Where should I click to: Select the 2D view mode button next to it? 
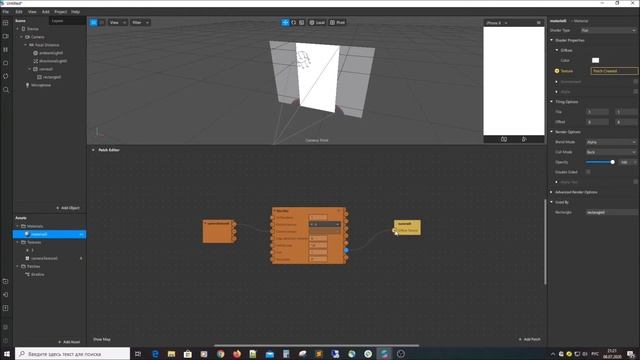click(102, 22)
